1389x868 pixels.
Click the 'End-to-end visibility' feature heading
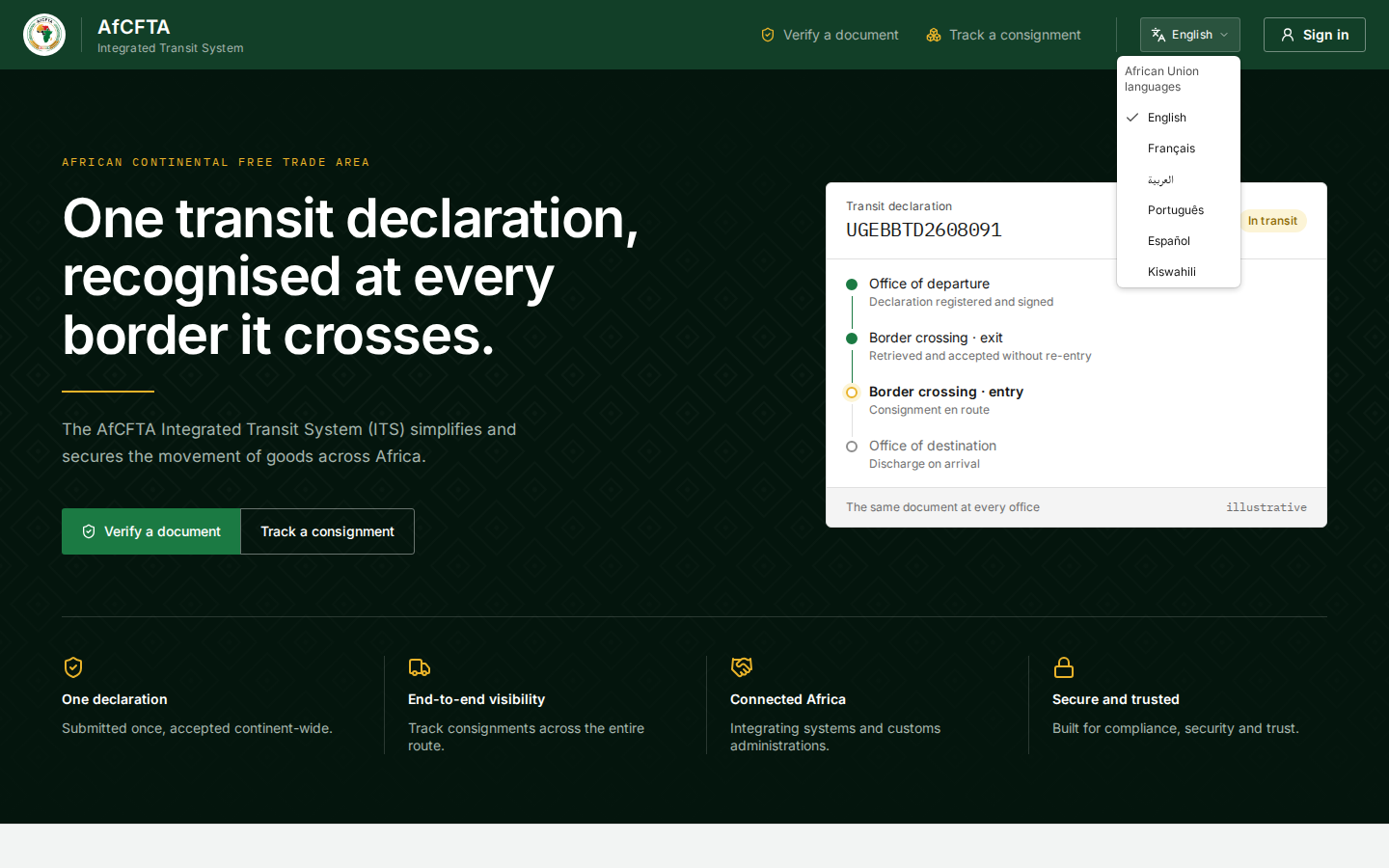click(x=477, y=699)
